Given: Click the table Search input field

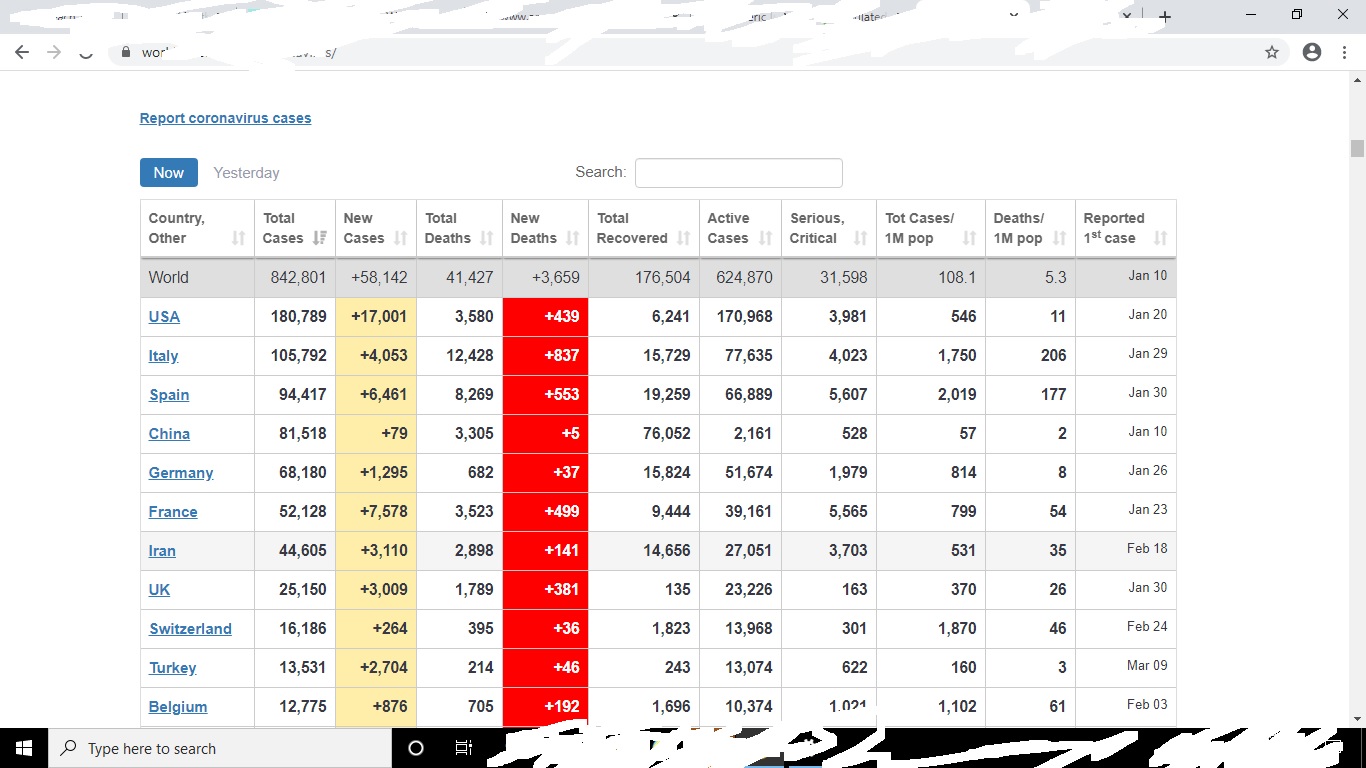Looking at the screenshot, I should (738, 173).
